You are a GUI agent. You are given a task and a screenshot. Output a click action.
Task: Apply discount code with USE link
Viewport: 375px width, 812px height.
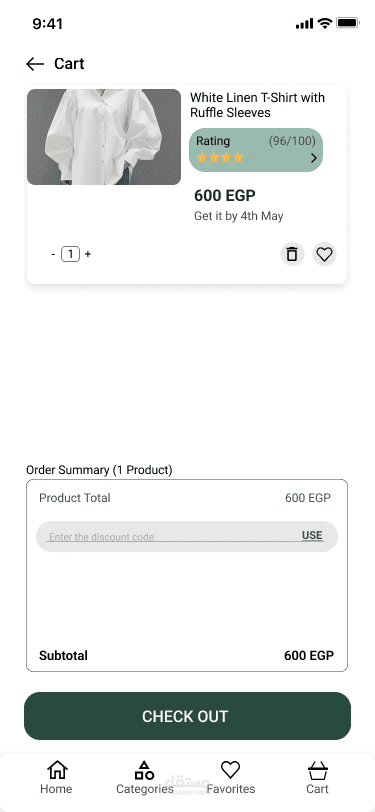tap(312, 535)
